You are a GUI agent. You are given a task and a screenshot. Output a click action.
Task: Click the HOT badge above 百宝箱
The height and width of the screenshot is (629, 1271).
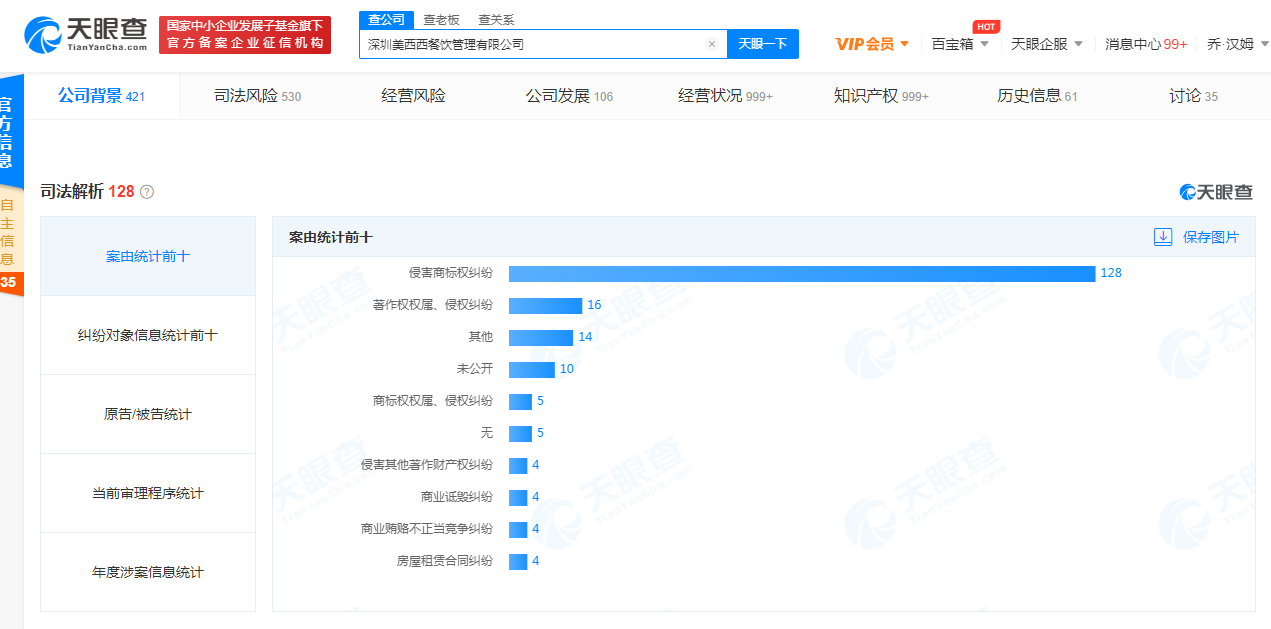coord(985,27)
